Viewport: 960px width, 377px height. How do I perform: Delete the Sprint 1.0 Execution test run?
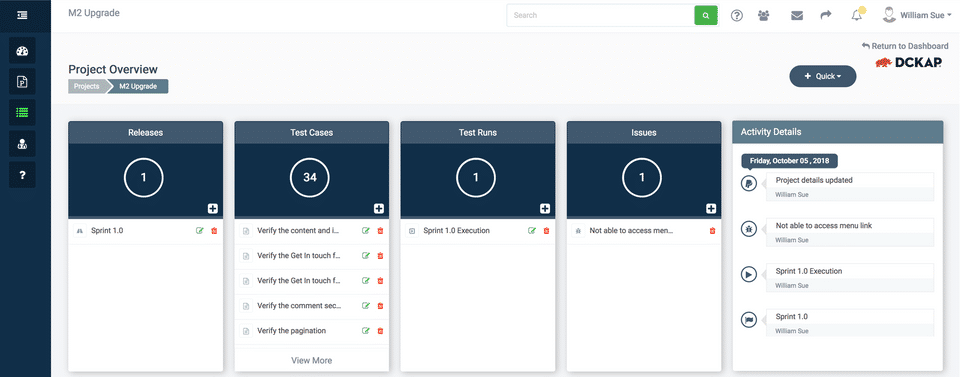546,231
